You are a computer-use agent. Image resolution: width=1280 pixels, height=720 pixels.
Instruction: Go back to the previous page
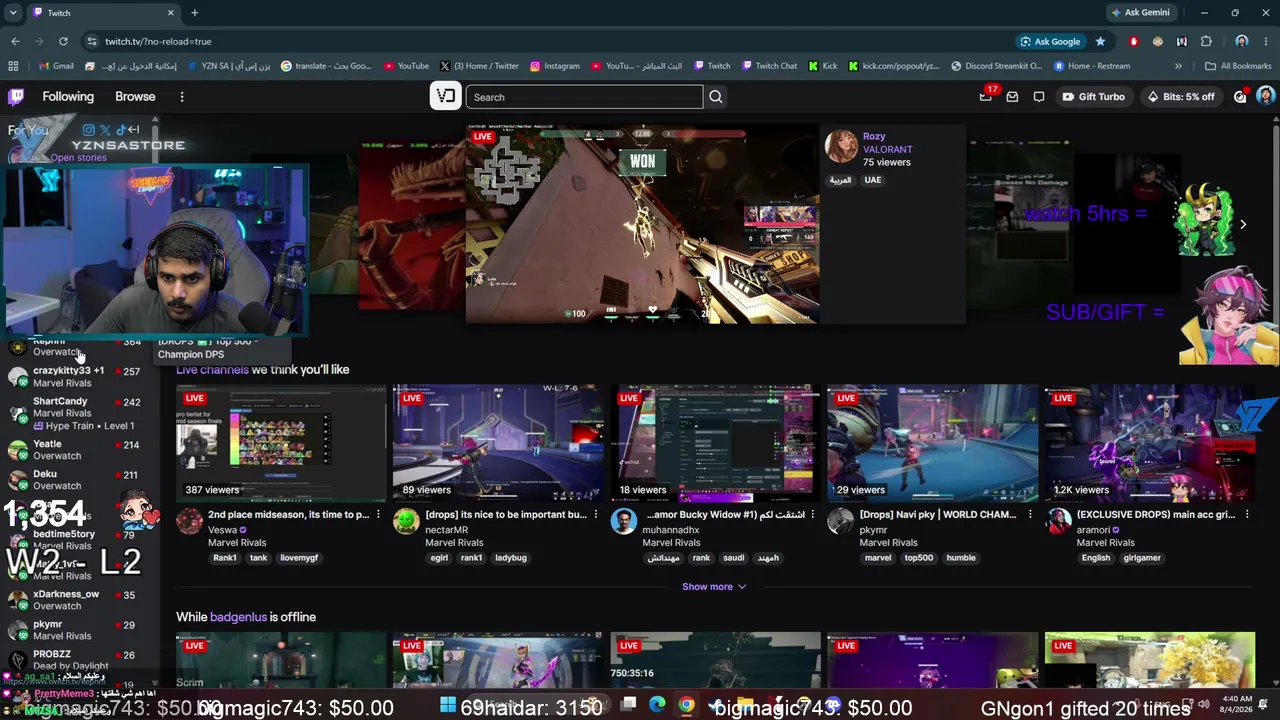coord(15,41)
